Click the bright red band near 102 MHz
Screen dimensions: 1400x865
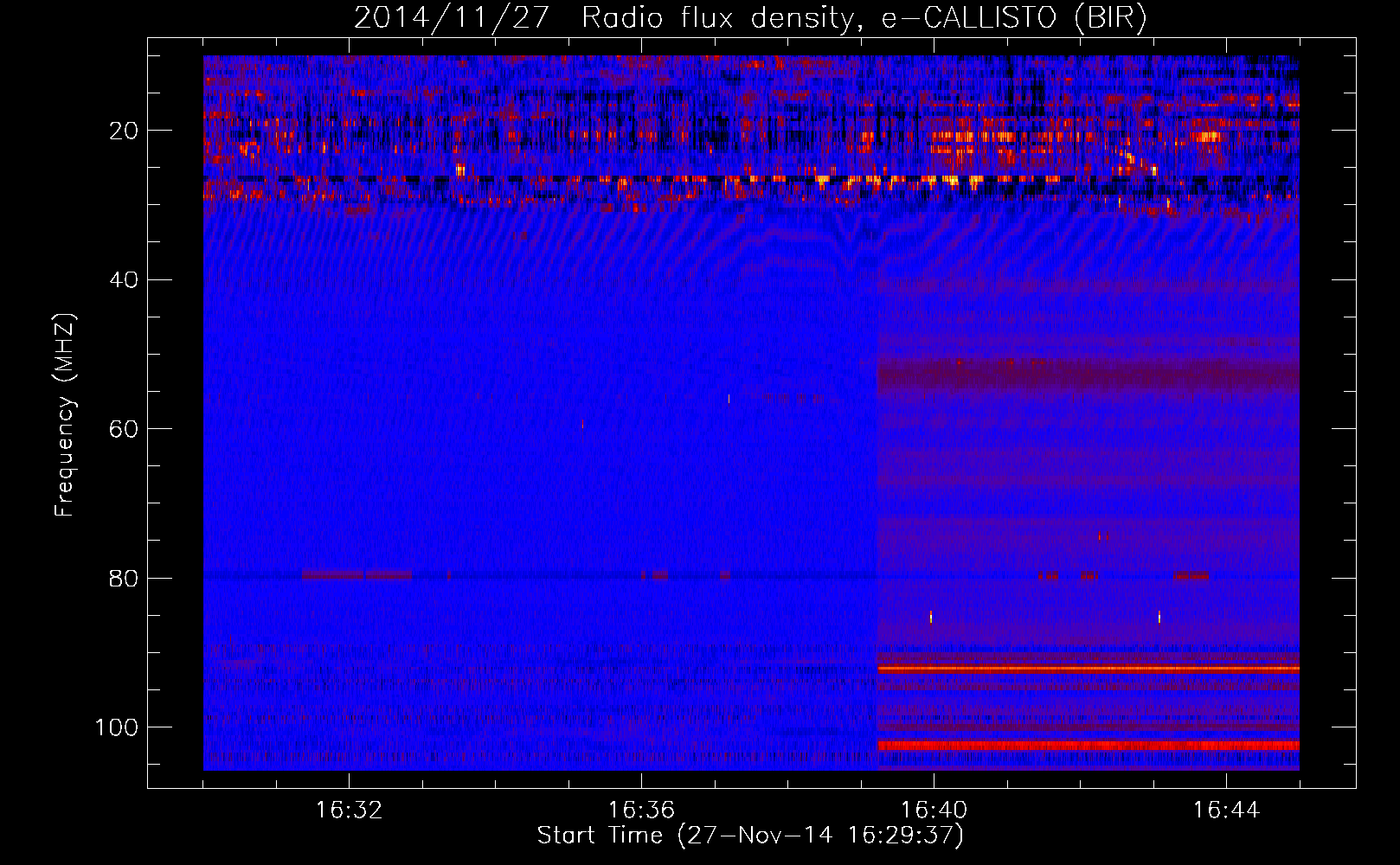[1089, 746]
